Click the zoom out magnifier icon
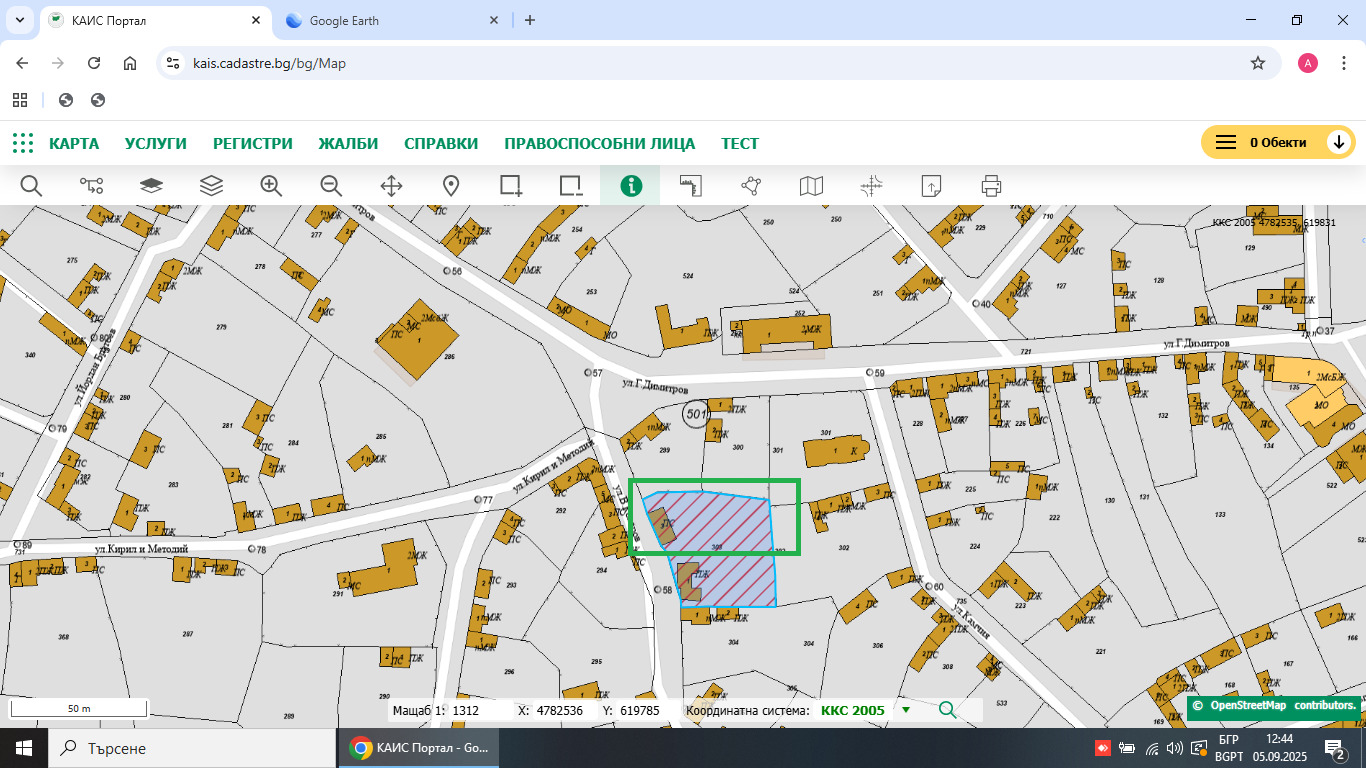Viewport: 1366px width, 768px height. (x=331, y=185)
